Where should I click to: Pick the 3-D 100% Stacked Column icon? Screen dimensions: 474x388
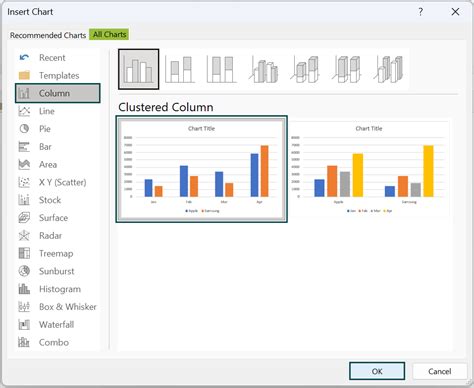point(347,69)
